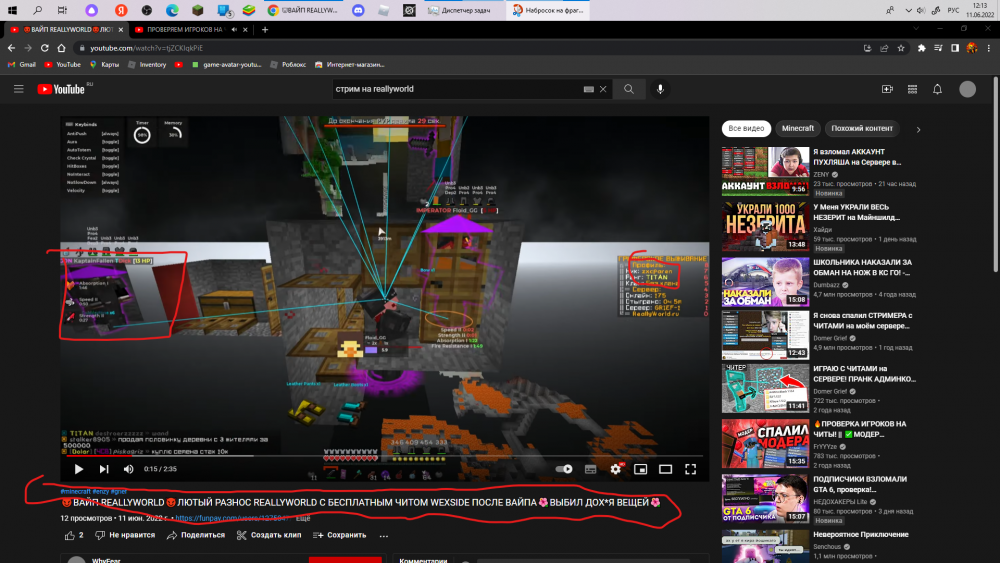Open the Gmail bookmark

click(22, 64)
